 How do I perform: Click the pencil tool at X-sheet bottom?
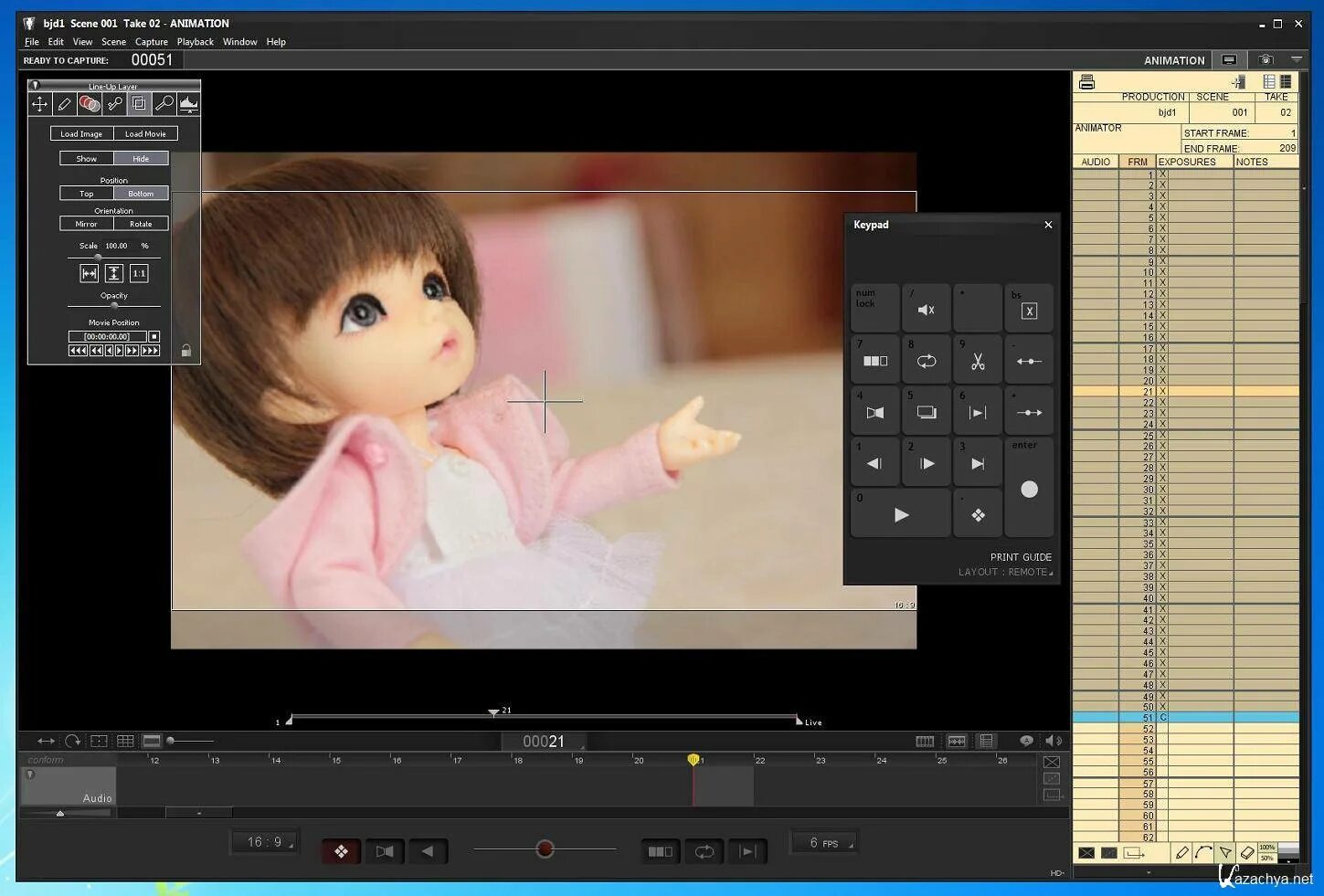(x=1182, y=853)
